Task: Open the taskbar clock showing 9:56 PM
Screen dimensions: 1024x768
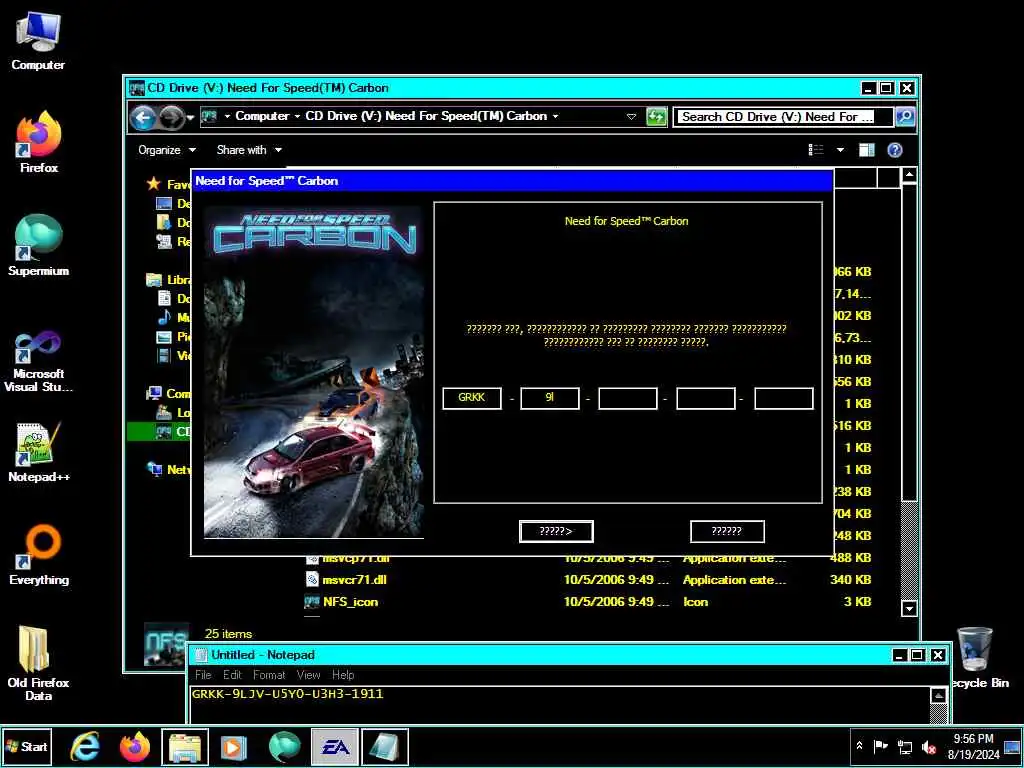Action: point(973,746)
